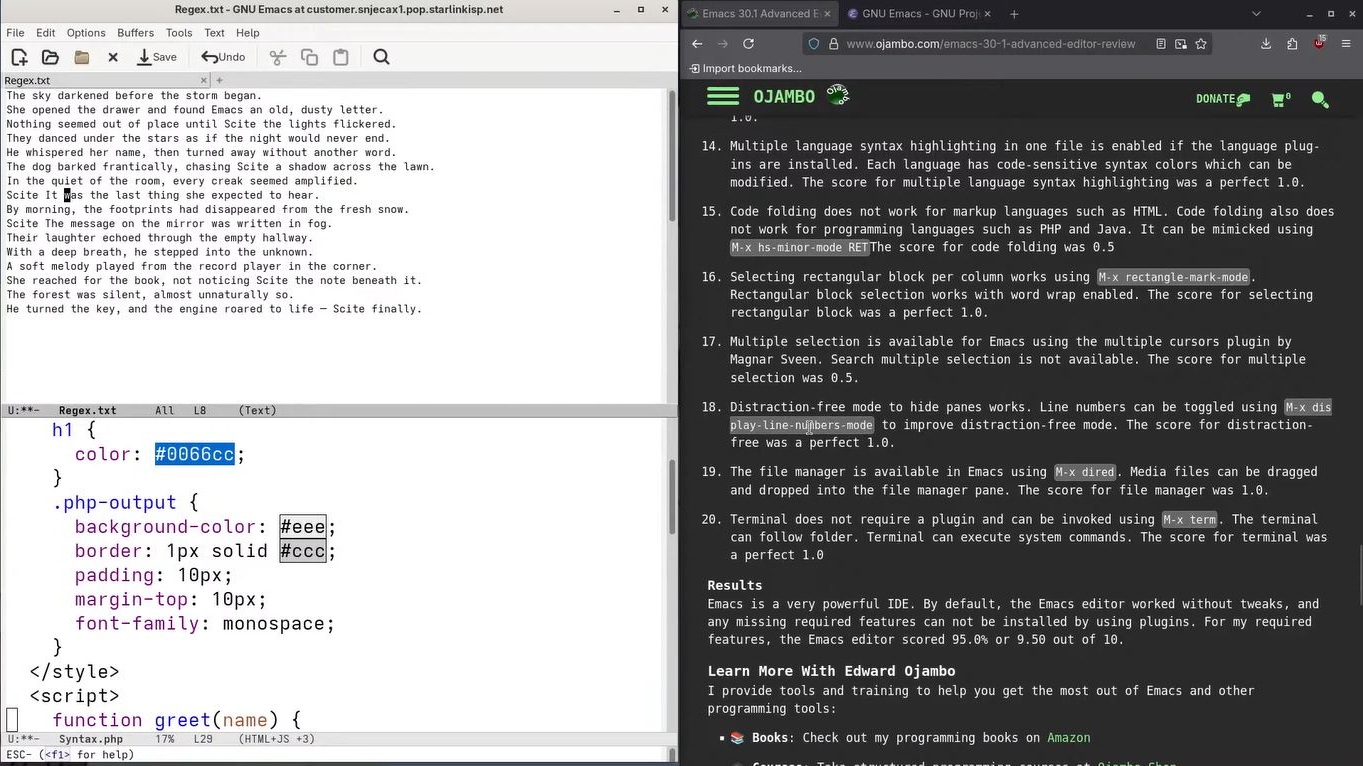This screenshot has width=1363, height=766.
Task: Open the Firefox application menu button
Action: (x=1344, y=44)
